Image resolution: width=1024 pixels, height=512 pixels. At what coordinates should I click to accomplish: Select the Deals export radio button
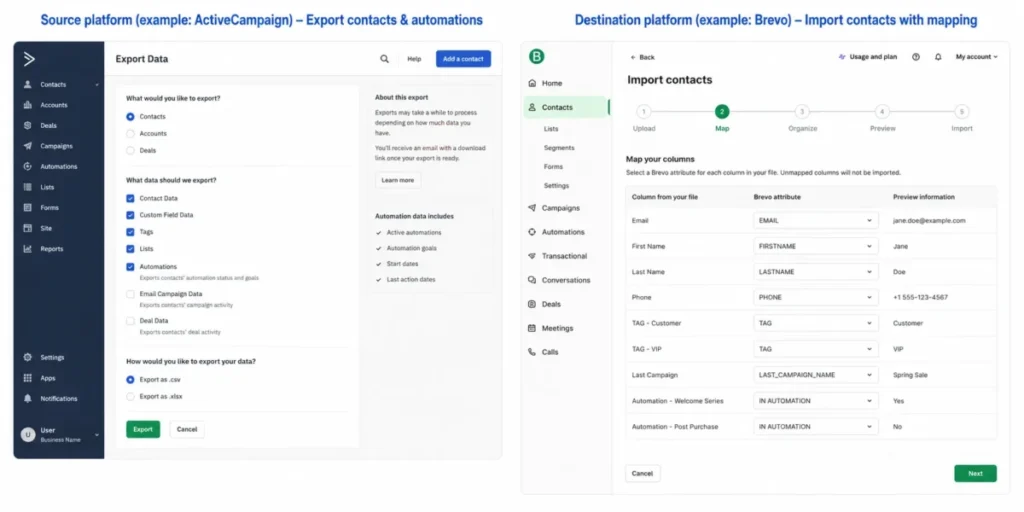click(130, 150)
